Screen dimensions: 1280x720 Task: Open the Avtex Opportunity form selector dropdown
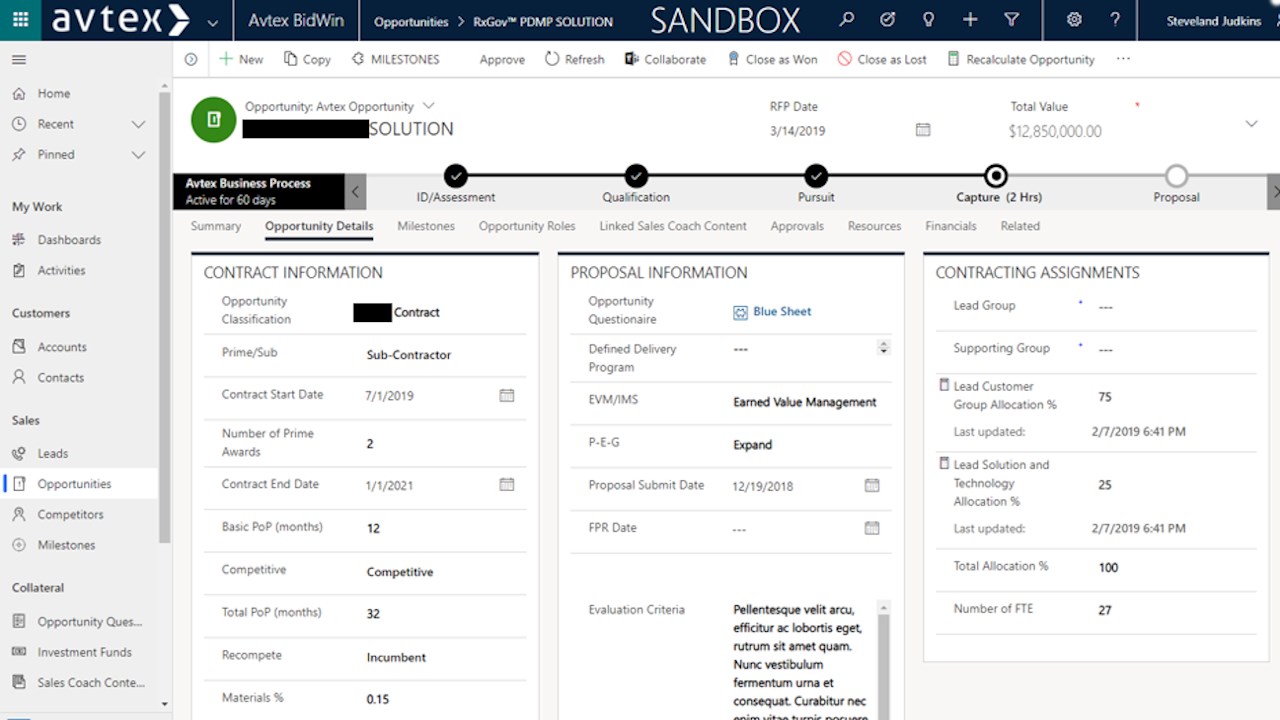point(428,106)
